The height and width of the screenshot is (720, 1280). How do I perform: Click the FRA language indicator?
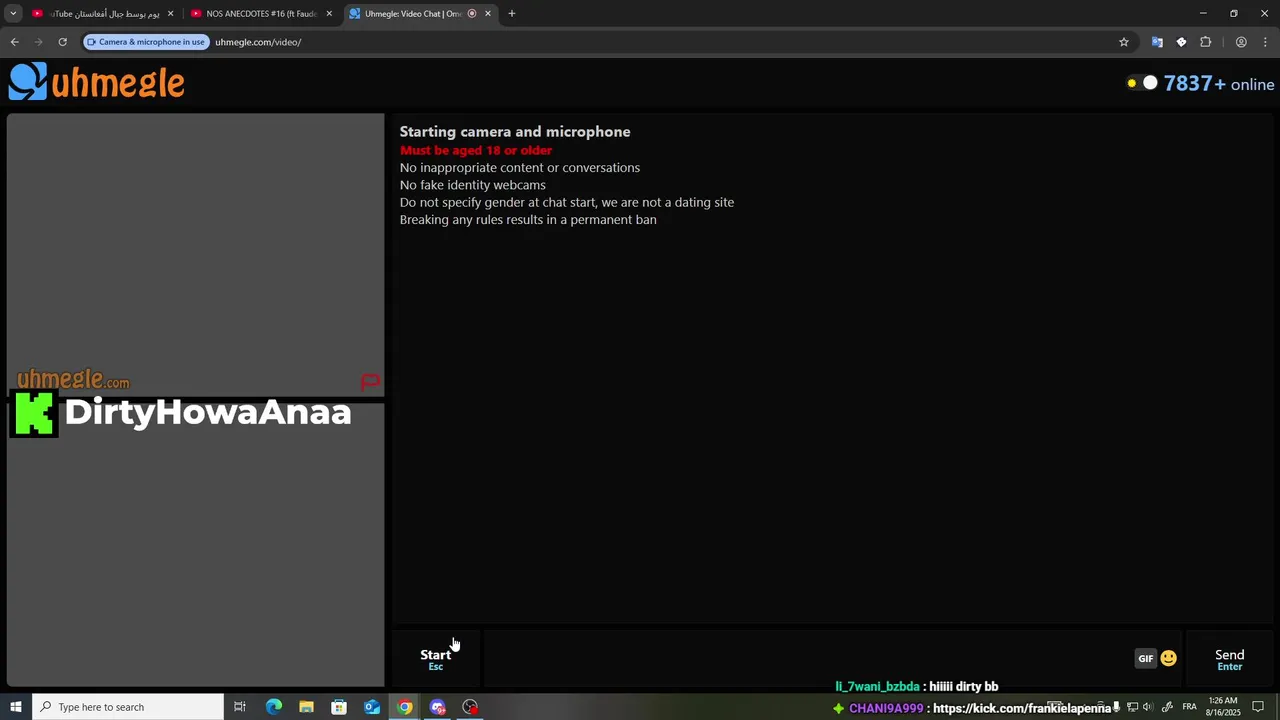1190,707
